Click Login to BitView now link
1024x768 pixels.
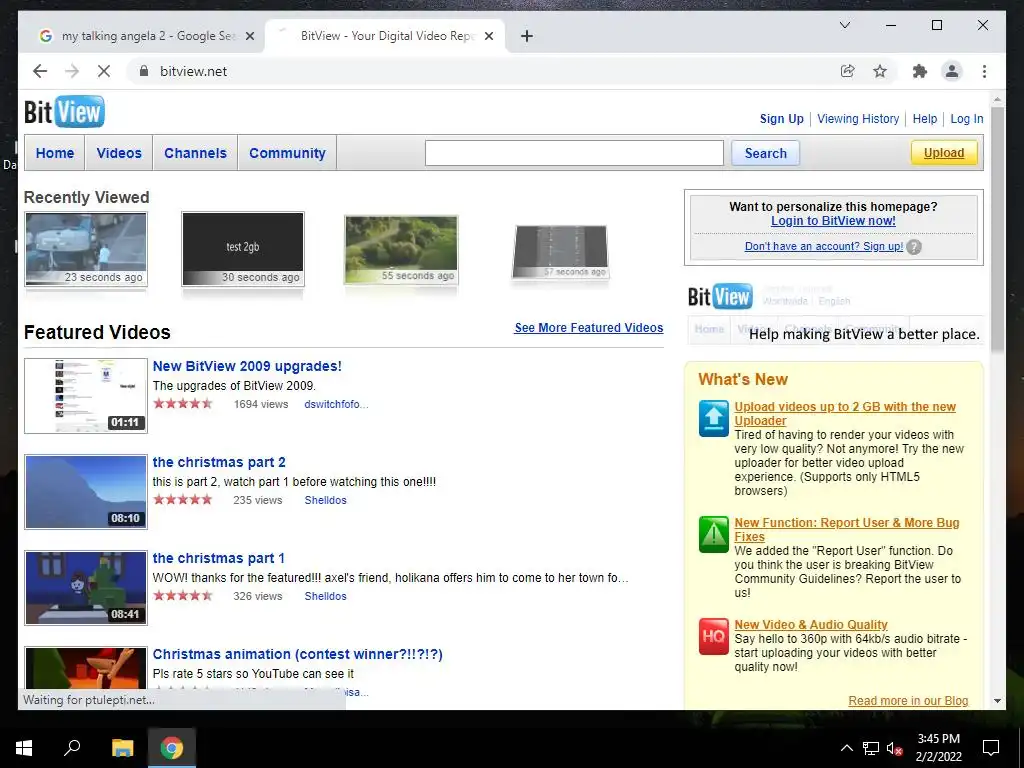coord(833,221)
